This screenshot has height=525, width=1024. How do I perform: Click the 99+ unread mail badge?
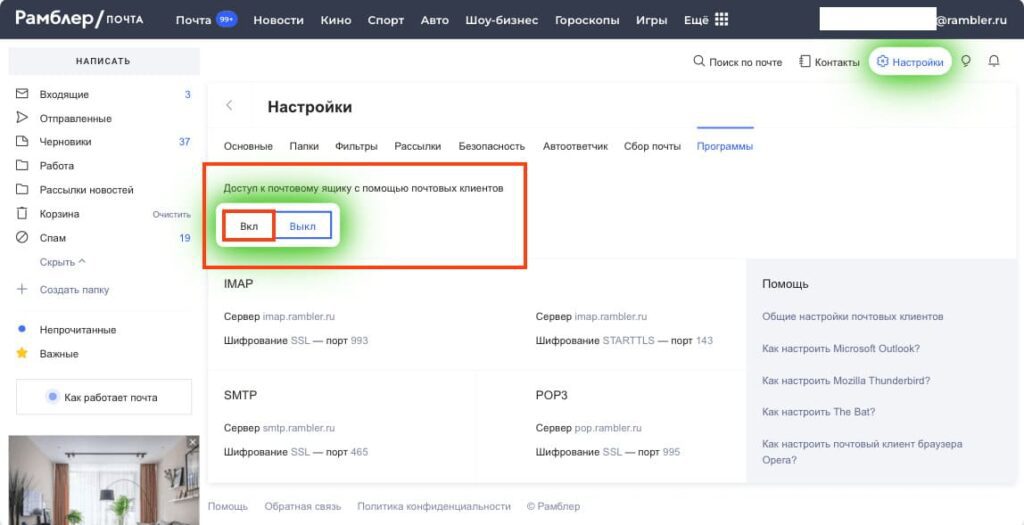click(227, 20)
